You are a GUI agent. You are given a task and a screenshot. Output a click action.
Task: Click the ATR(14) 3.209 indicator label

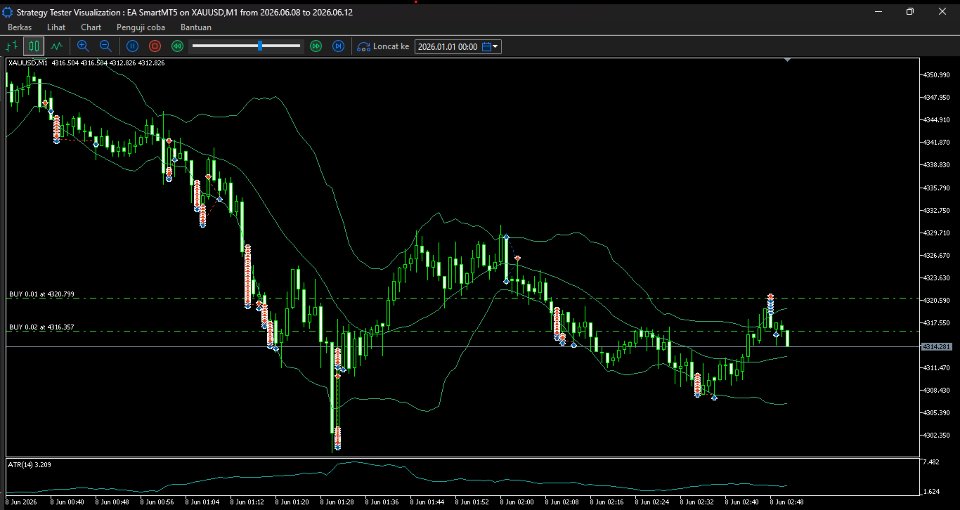tap(29, 465)
